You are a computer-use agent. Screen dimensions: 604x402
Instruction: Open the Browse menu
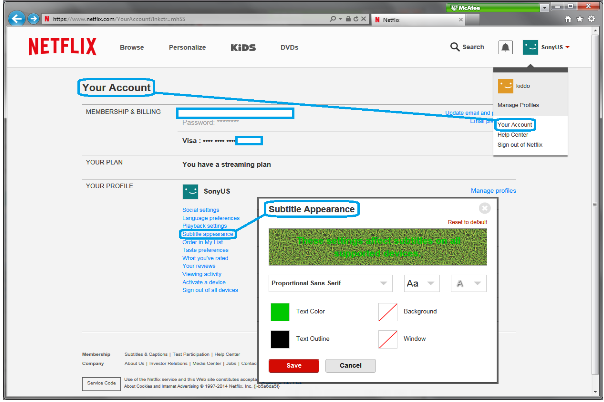click(x=132, y=47)
